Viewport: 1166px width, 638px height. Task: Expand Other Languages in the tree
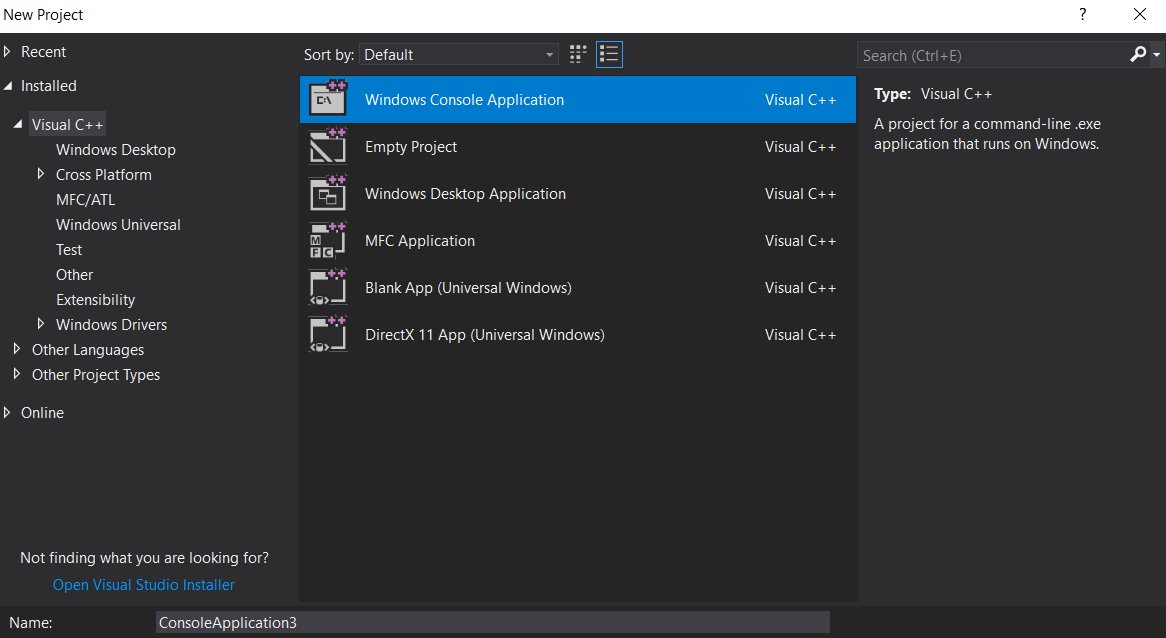tap(17, 349)
